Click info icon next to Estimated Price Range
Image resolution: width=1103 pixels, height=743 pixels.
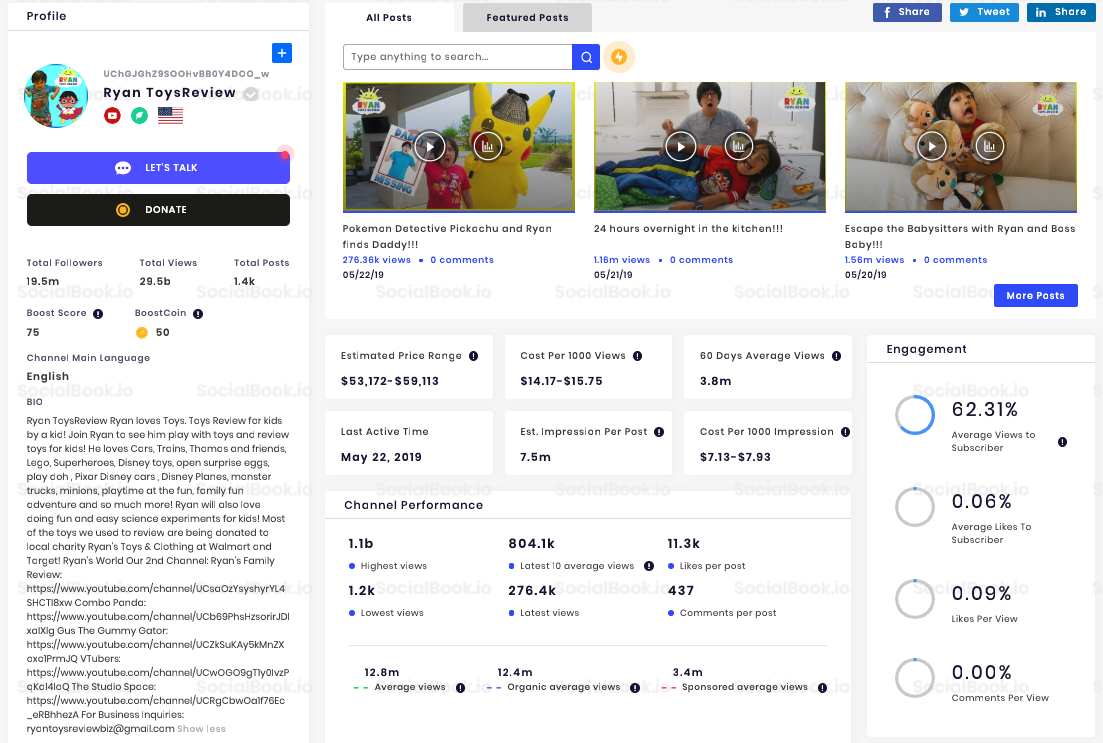pos(473,356)
